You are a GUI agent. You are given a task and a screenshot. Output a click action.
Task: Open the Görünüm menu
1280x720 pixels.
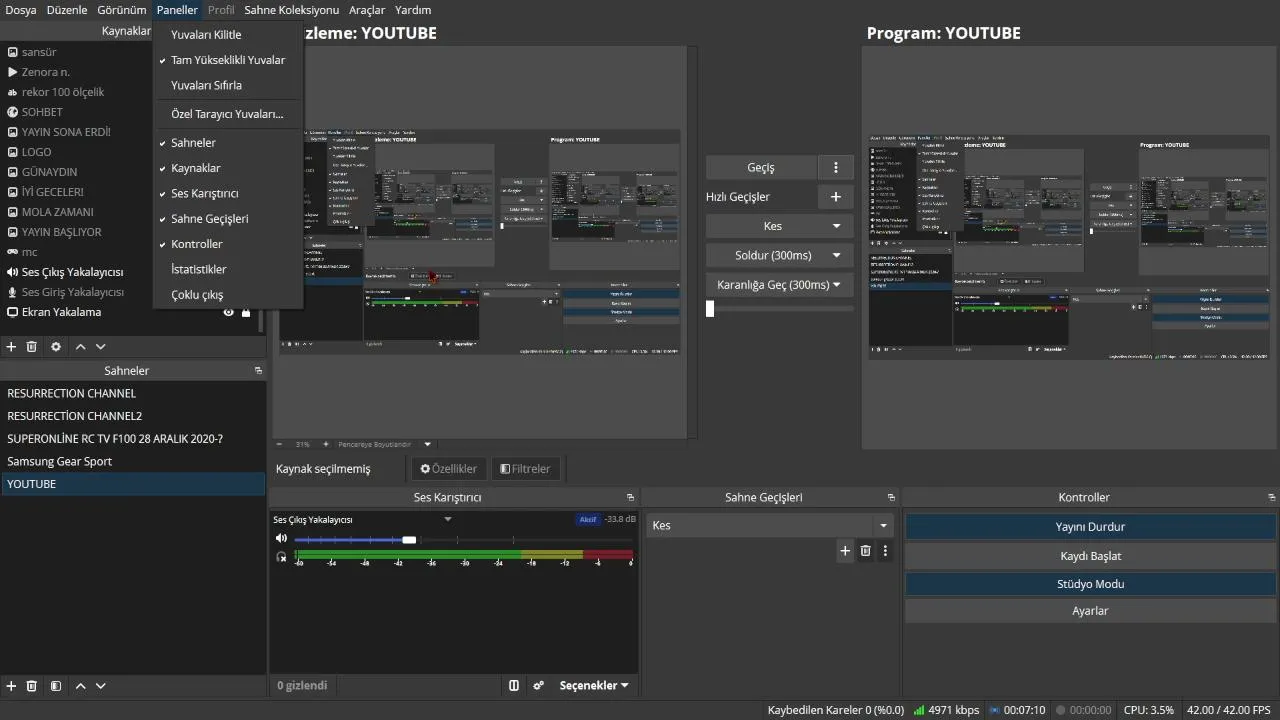(122, 10)
